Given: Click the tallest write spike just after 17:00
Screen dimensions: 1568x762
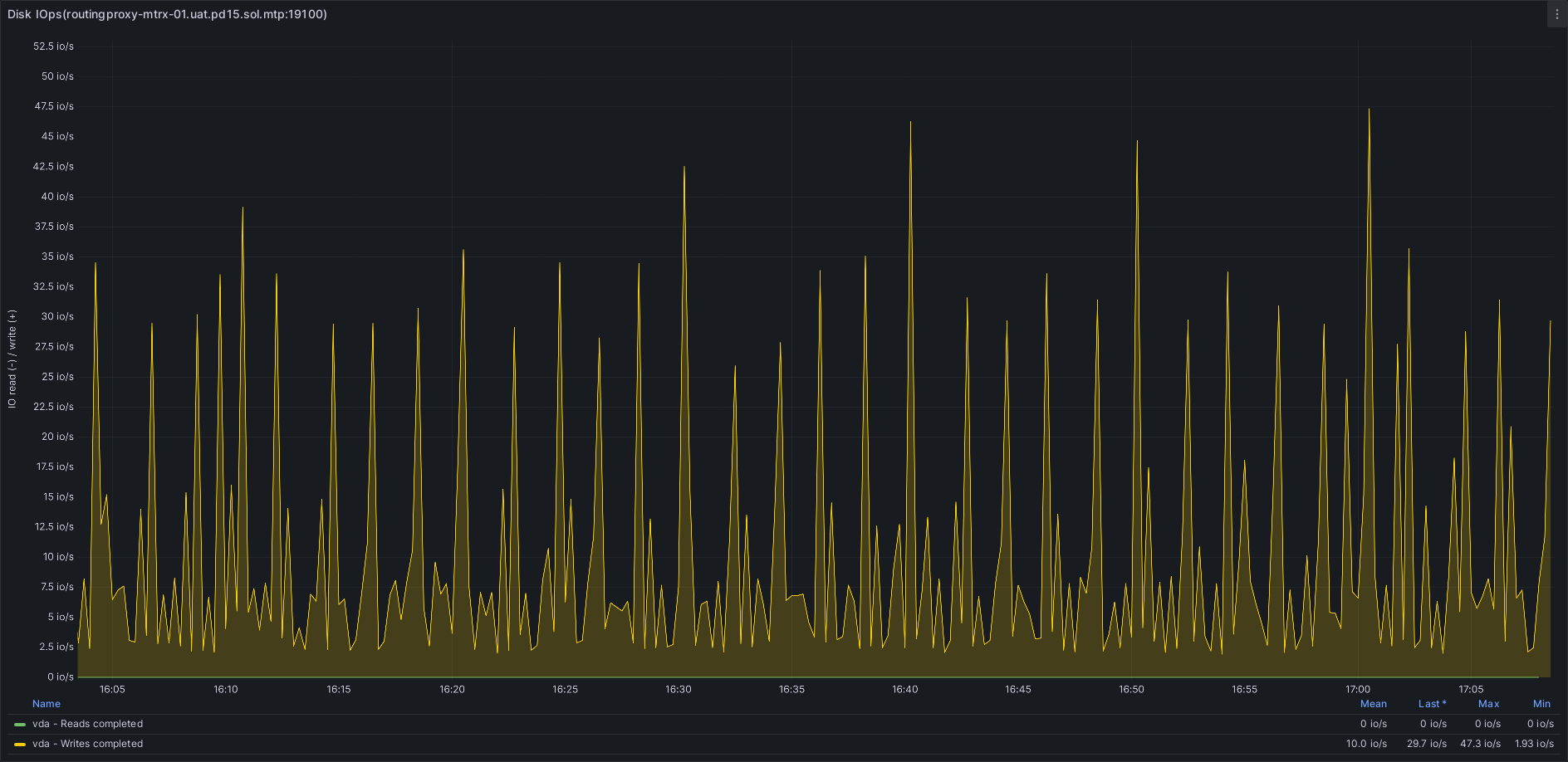Looking at the screenshot, I should 1369,110.
